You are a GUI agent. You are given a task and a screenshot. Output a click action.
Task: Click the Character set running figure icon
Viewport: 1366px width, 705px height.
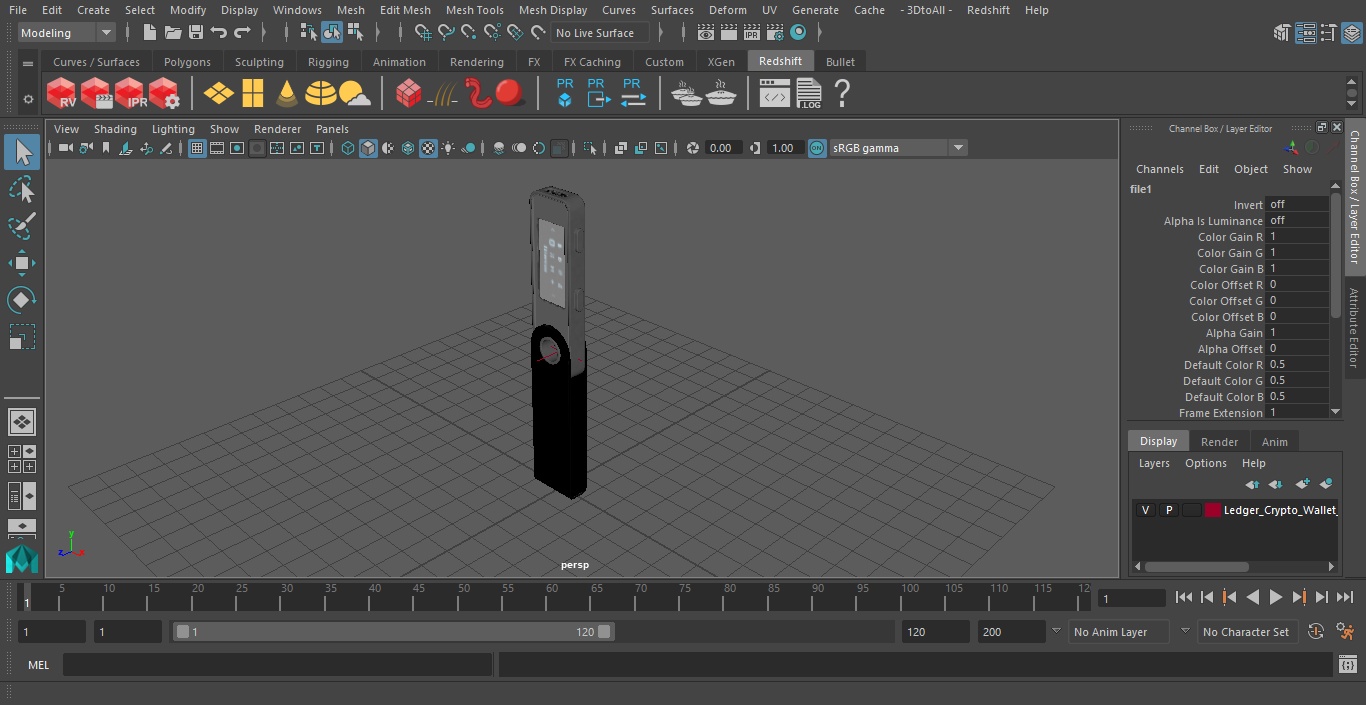tap(1345, 631)
